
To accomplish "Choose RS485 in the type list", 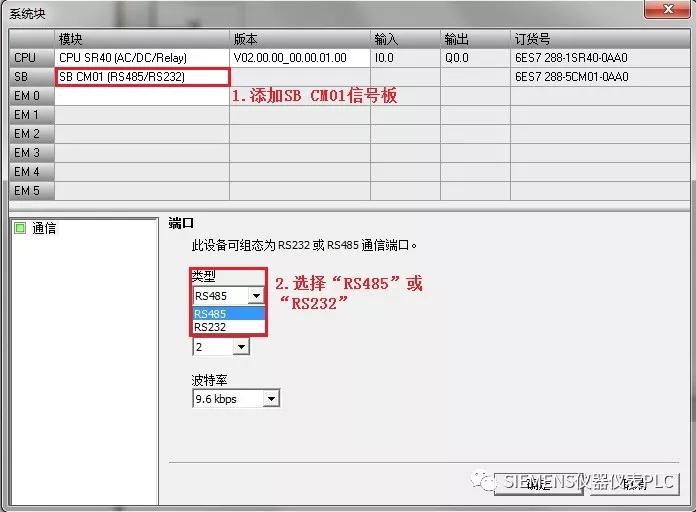I will [x=229, y=314].
